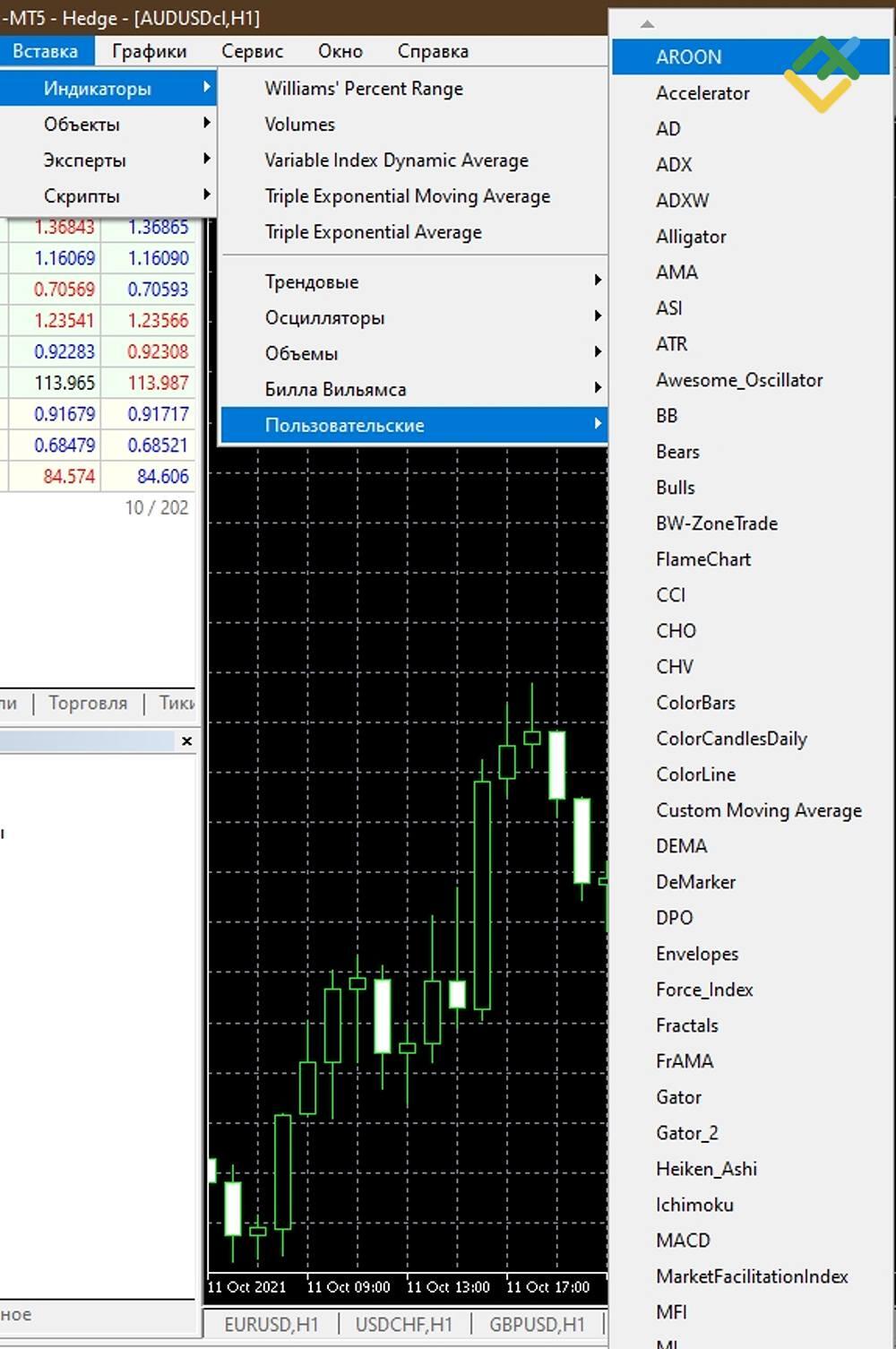Choose the ColorLine indicator

751,774
